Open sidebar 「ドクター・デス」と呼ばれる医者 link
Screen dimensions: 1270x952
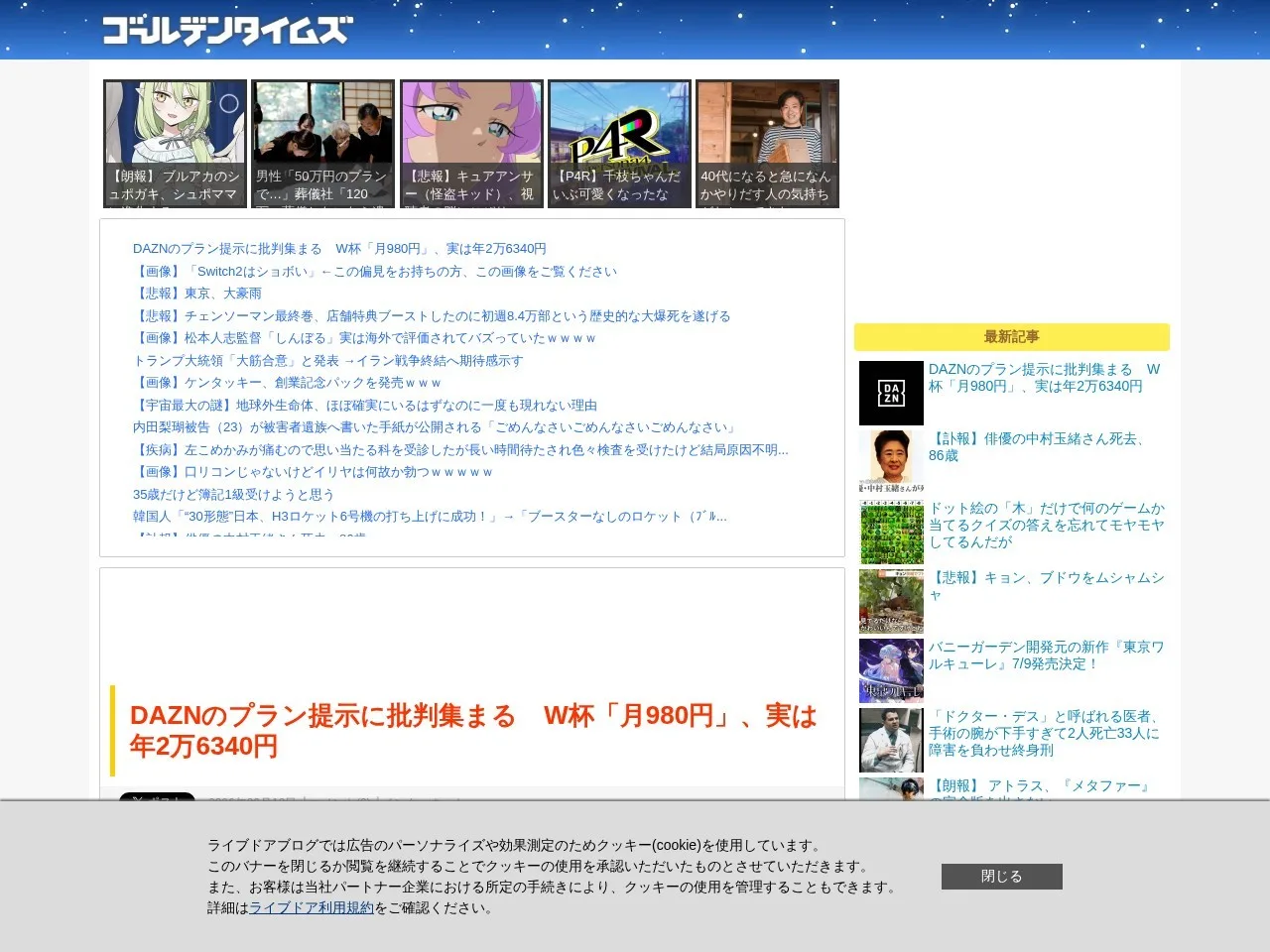(1045, 733)
